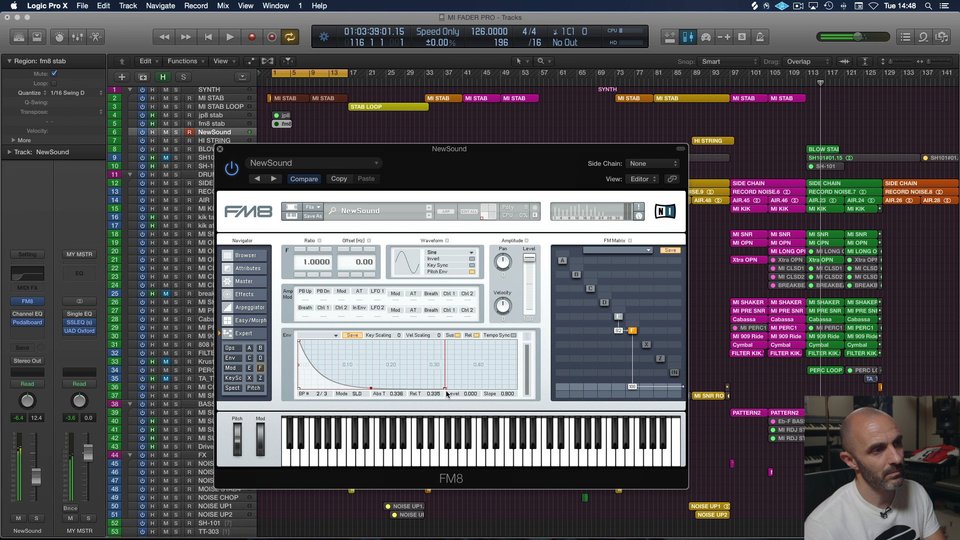The image size is (960, 540).
Task: Click the Copy button in plugin header
Action: 339,179
